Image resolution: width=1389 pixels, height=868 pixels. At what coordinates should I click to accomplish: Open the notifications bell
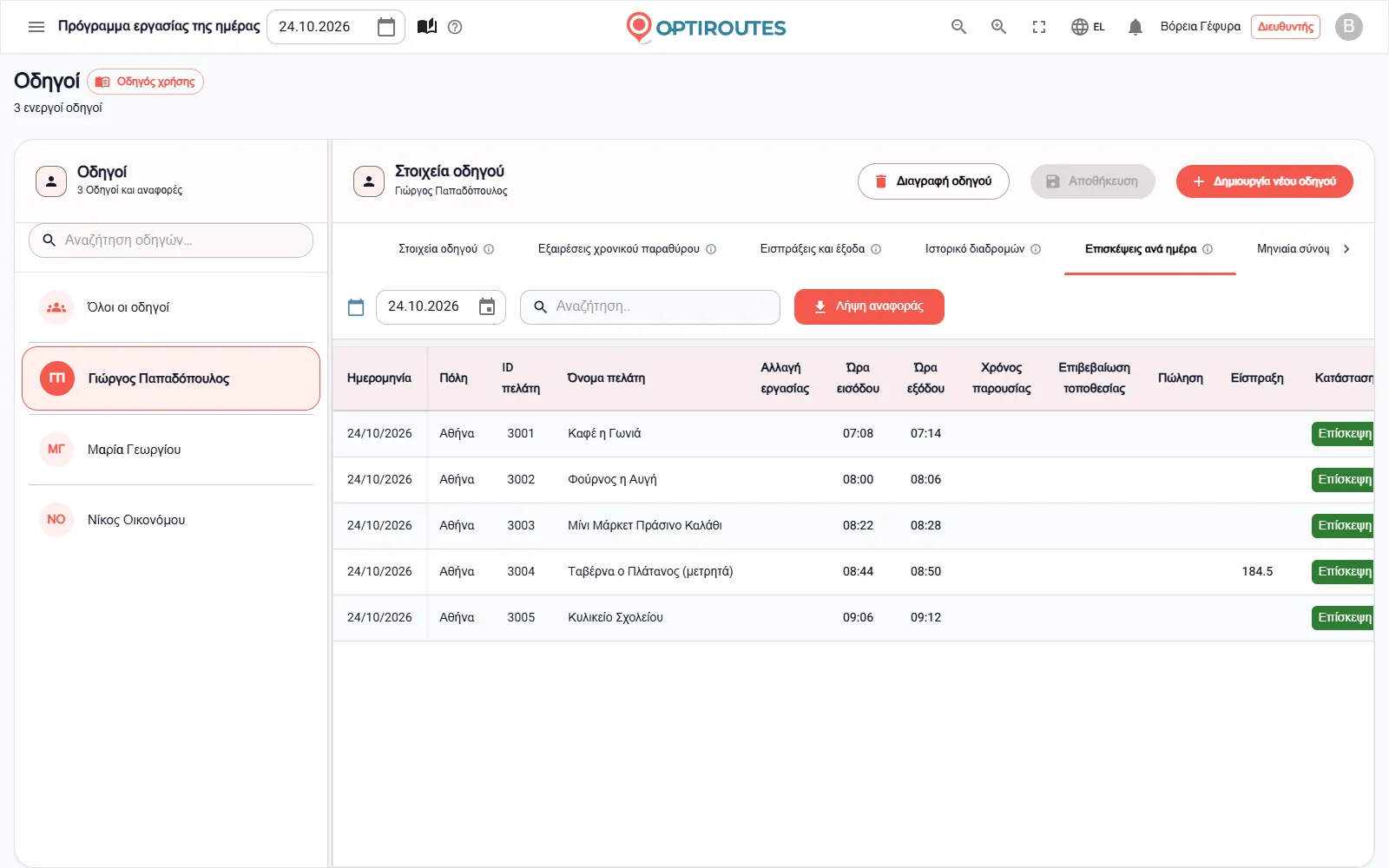pyautogui.click(x=1135, y=27)
